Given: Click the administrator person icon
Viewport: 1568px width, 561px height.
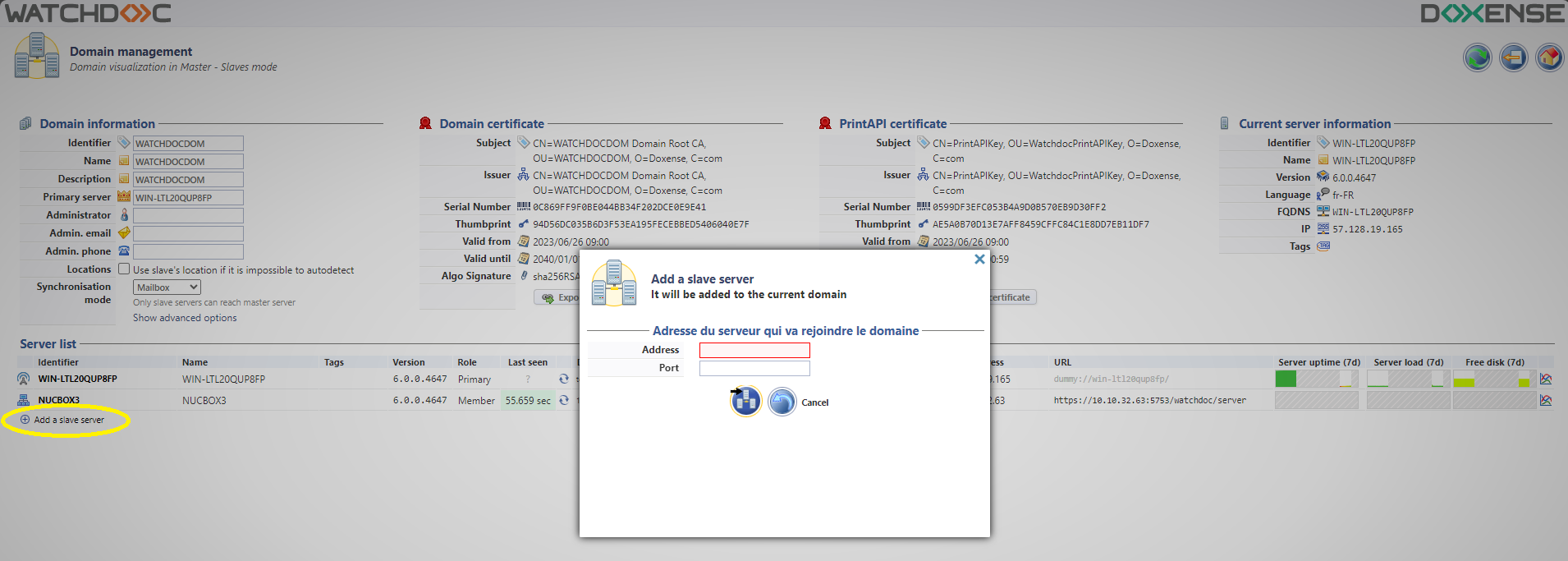Looking at the screenshot, I should [124, 214].
